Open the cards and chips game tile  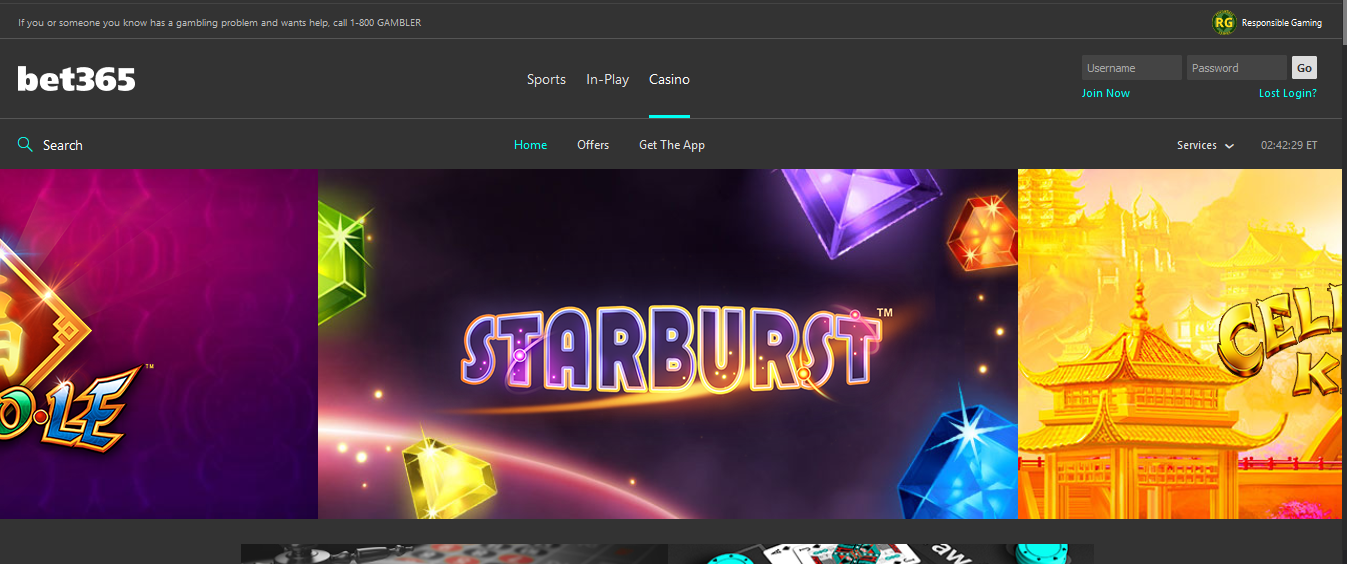pyautogui.click(x=881, y=554)
